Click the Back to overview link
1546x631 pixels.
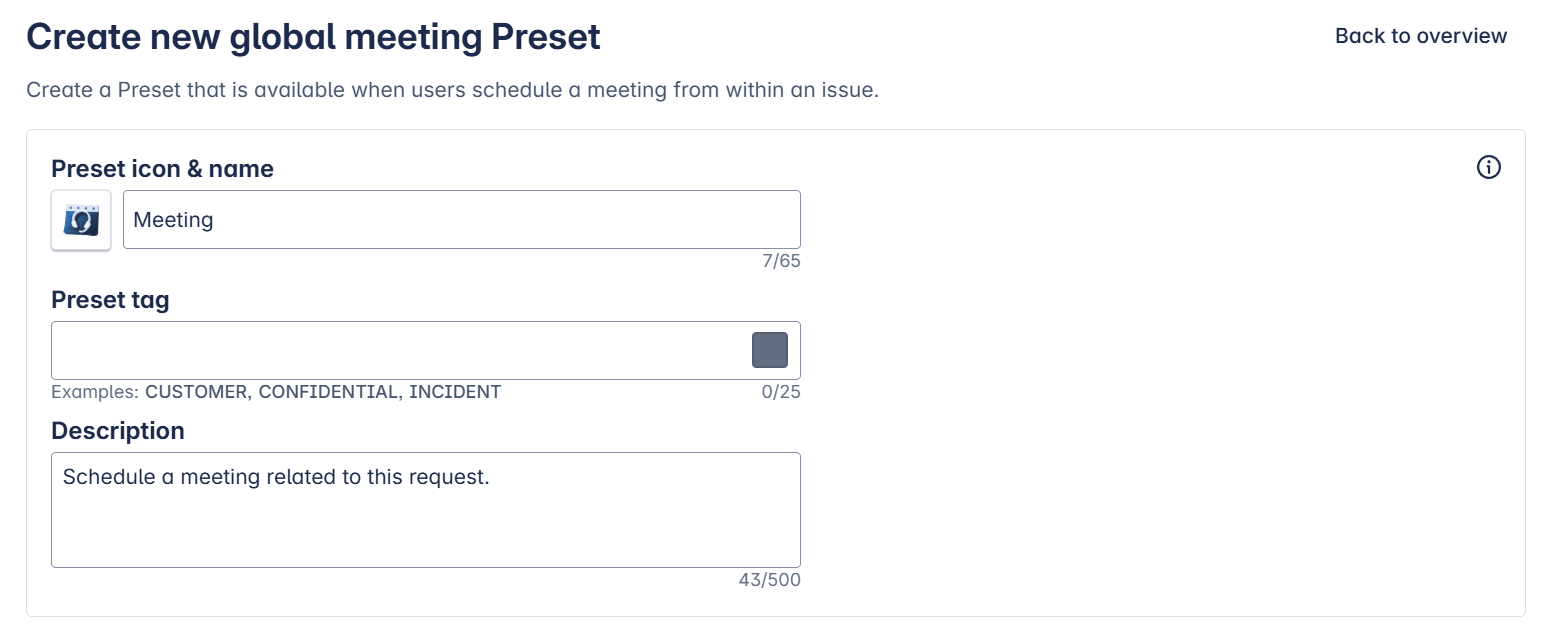click(x=1420, y=36)
